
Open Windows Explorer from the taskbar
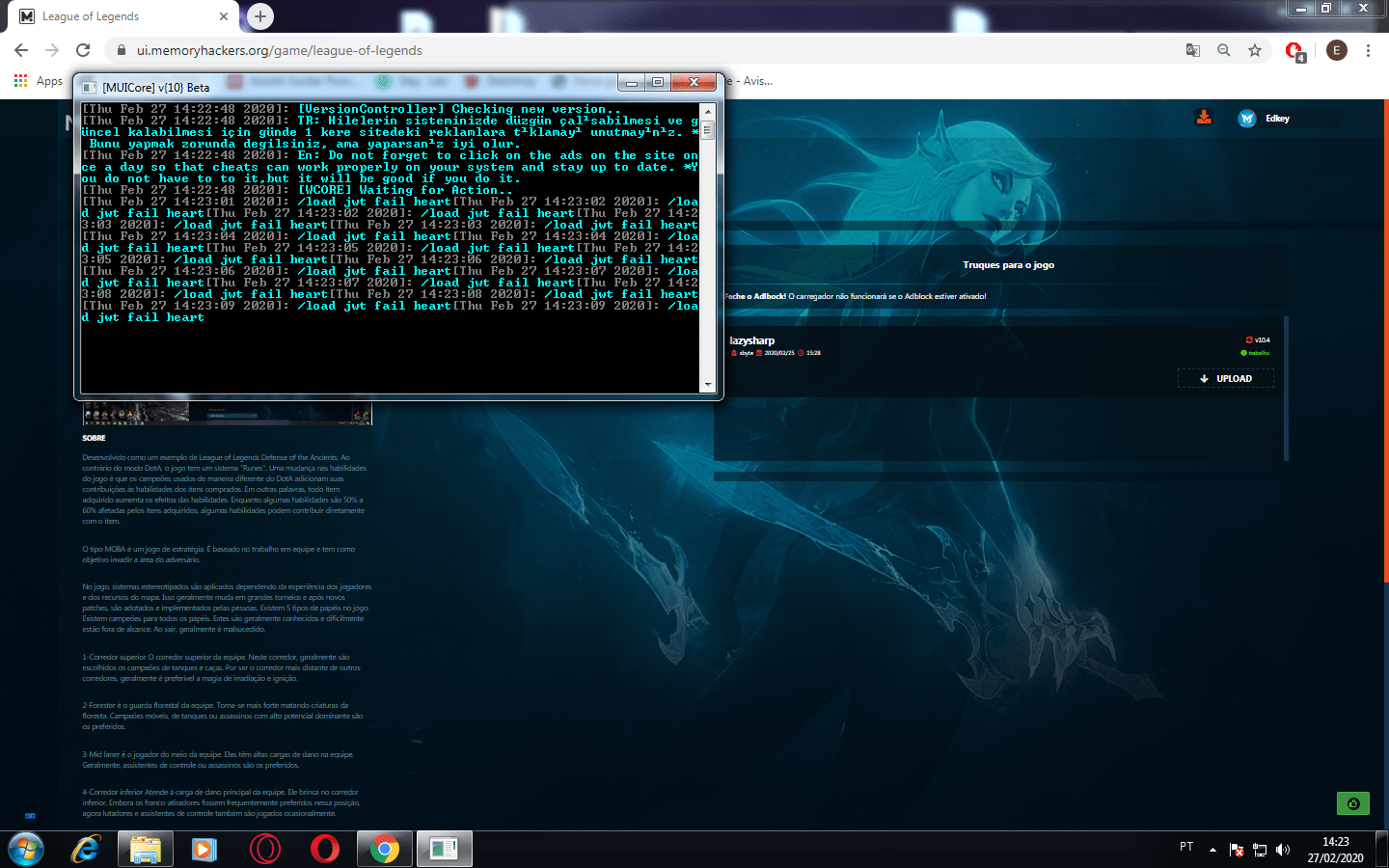[x=146, y=850]
